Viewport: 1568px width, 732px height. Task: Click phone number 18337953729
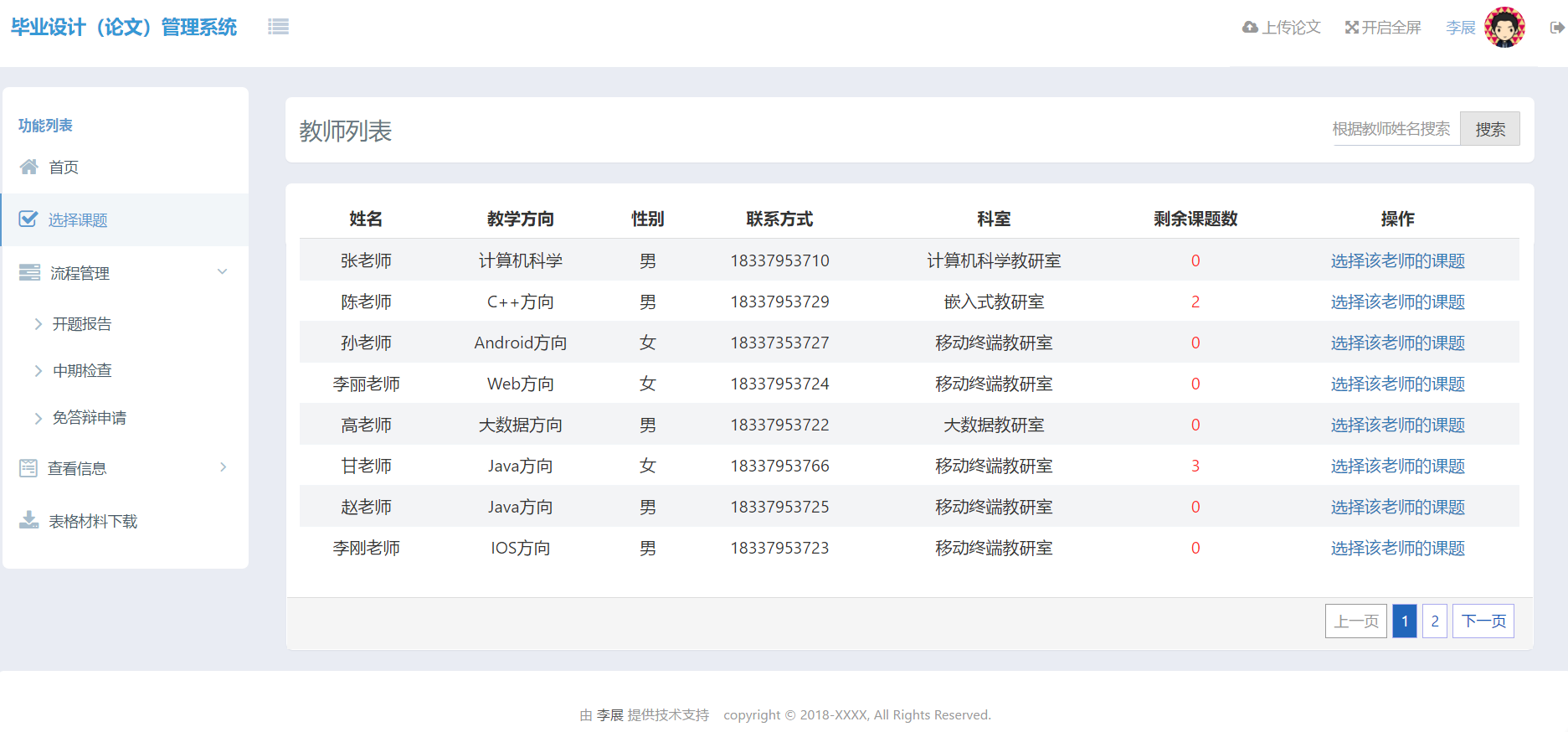[x=779, y=302]
